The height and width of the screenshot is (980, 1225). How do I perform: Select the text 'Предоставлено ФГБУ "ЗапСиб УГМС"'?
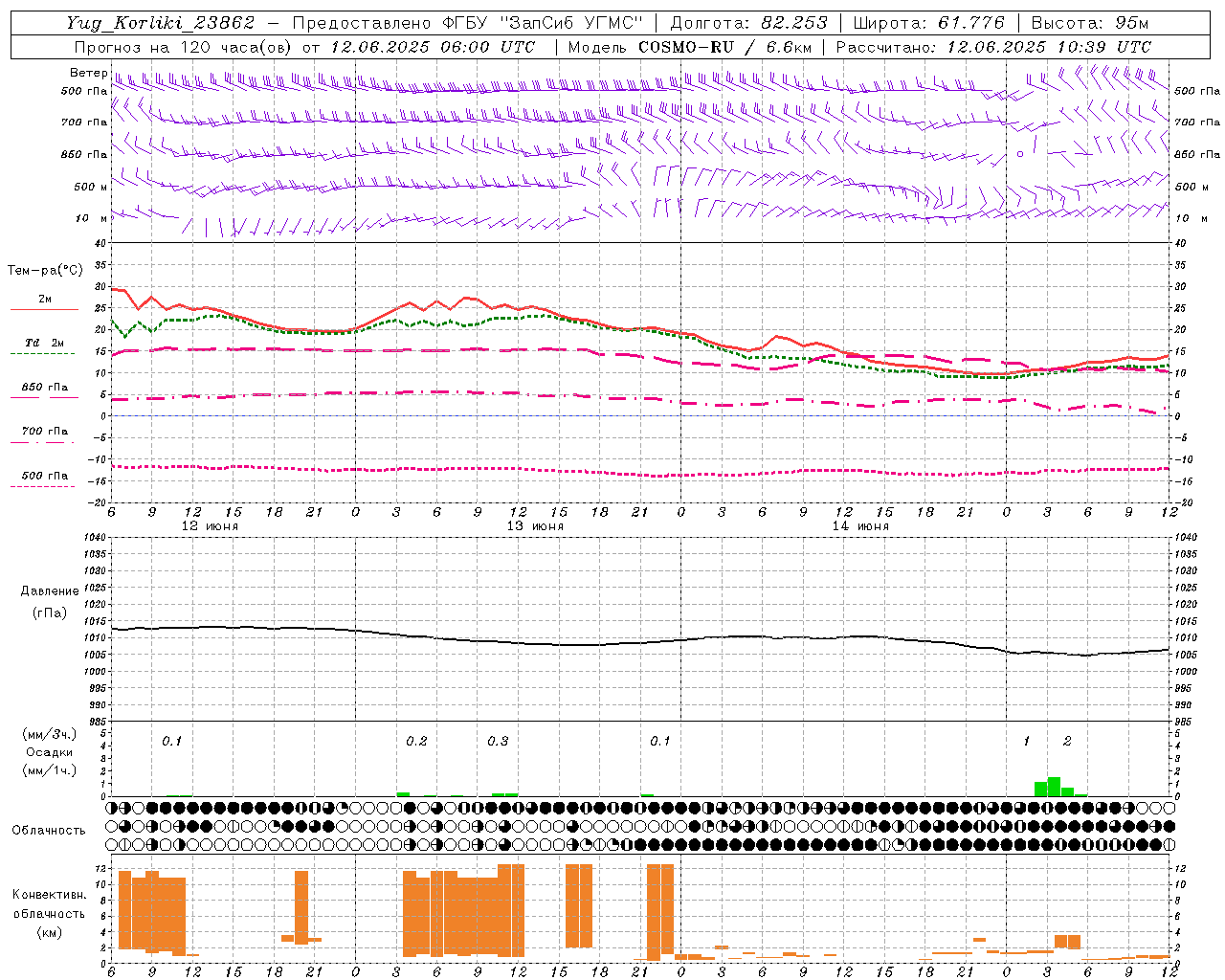pos(467,23)
